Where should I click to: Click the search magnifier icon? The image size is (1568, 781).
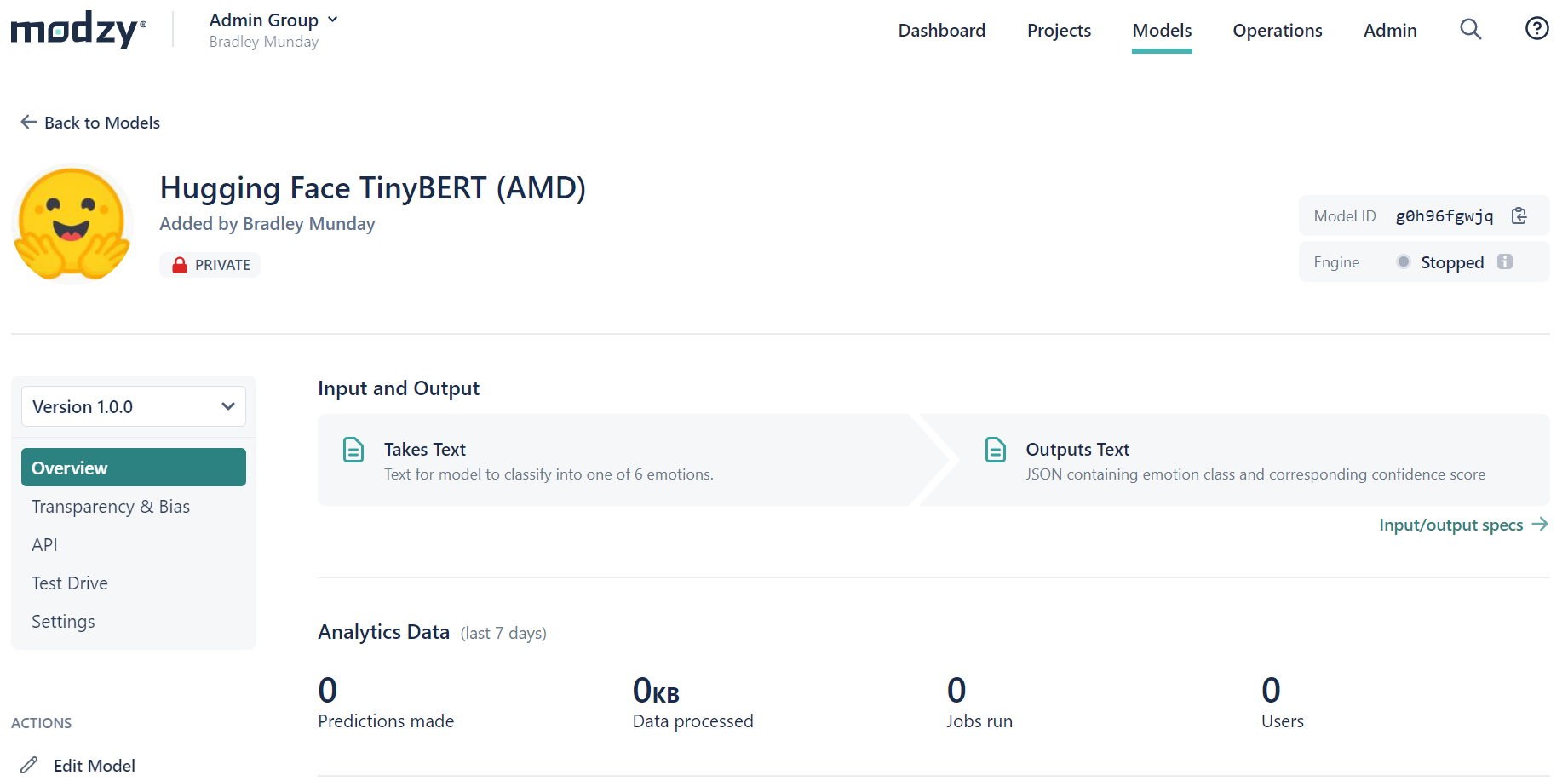click(x=1470, y=30)
